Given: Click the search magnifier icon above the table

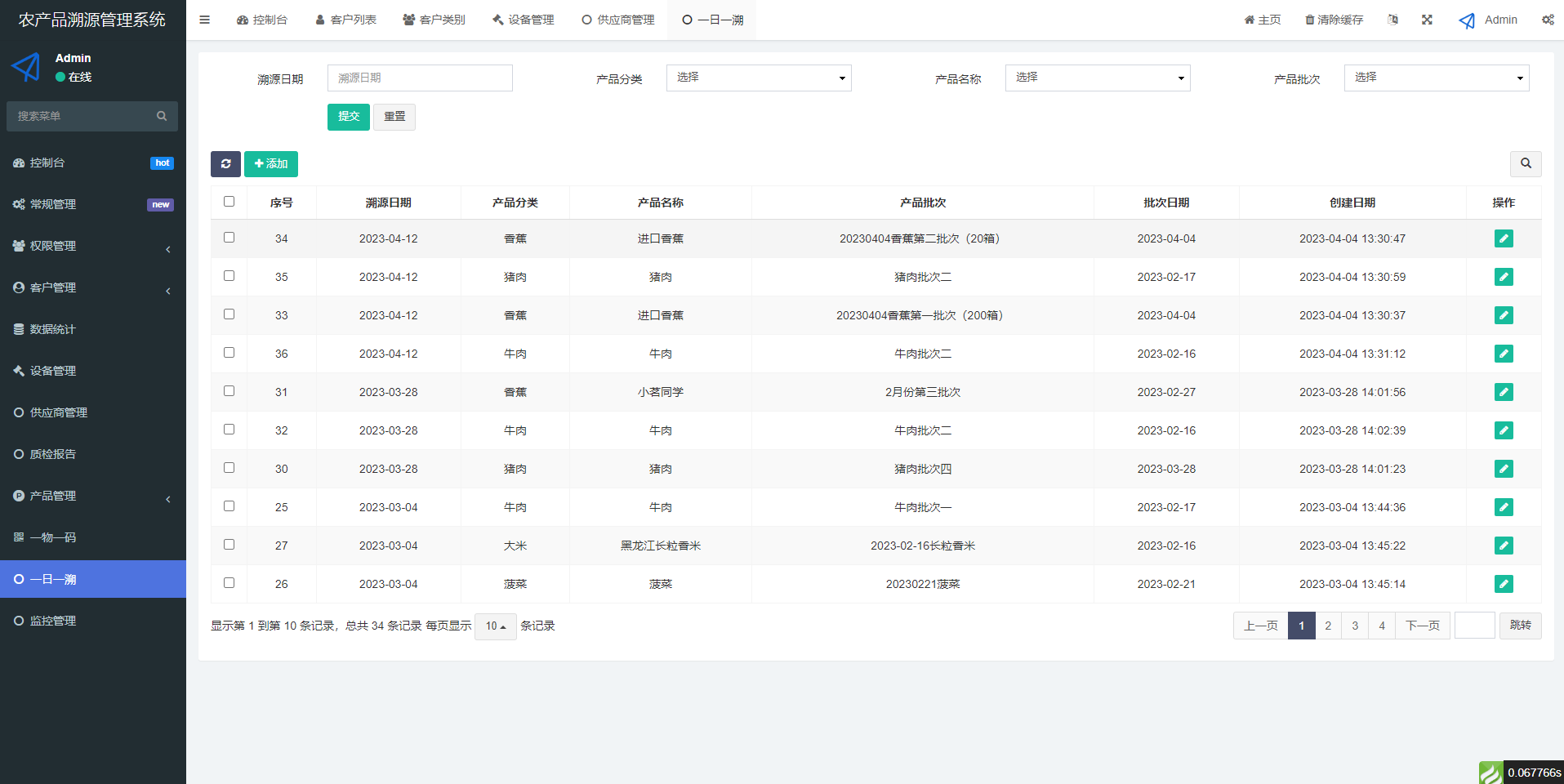Looking at the screenshot, I should click(x=1525, y=163).
